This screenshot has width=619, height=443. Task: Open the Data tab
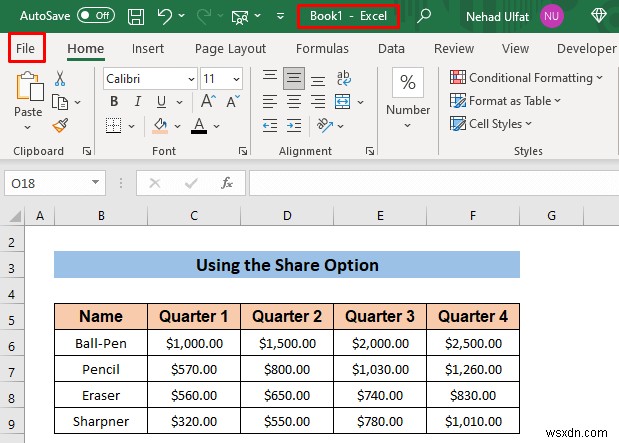coord(391,49)
